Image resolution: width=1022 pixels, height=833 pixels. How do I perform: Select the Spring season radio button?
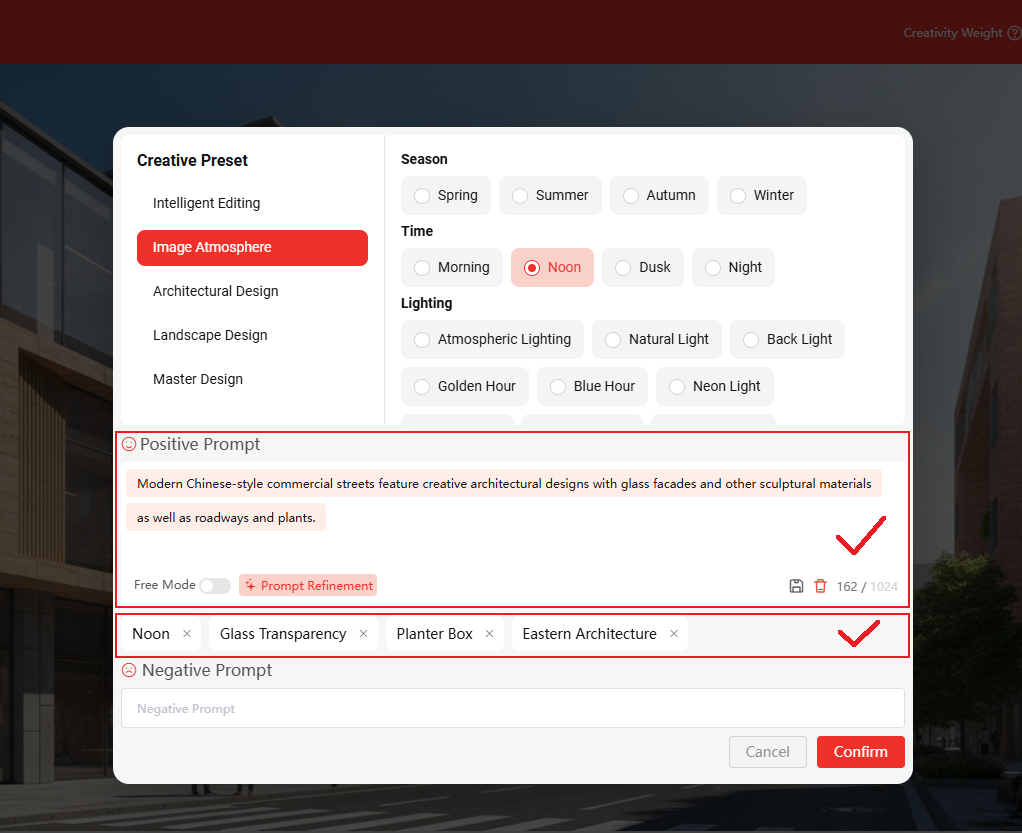point(423,196)
